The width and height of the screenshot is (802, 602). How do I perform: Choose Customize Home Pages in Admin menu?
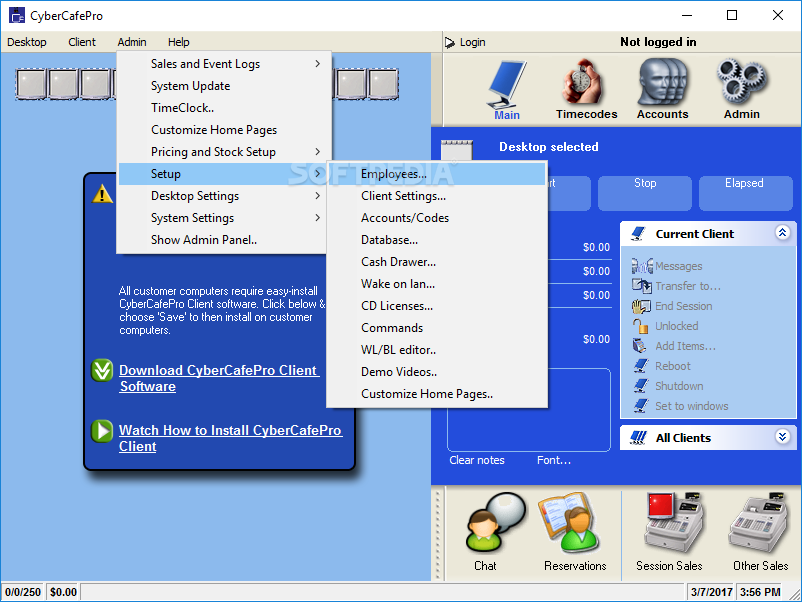[224, 130]
